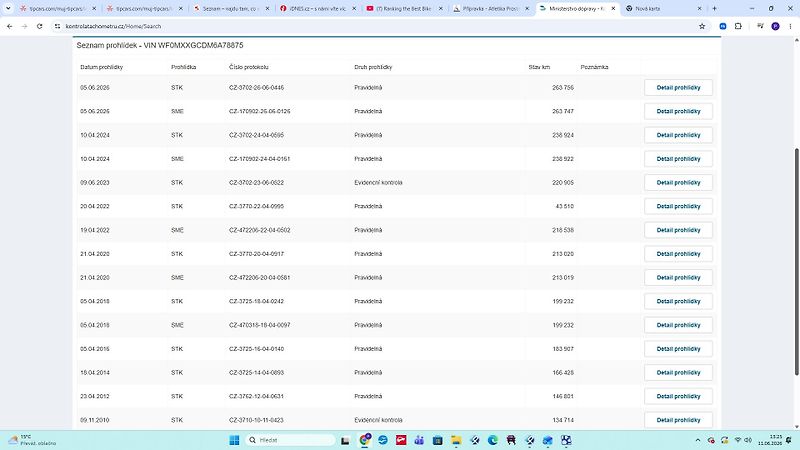This screenshot has width=800, height=450.
Task: Open Detail prohlídky for 20.04.2022 STK row
Action: 678,206
